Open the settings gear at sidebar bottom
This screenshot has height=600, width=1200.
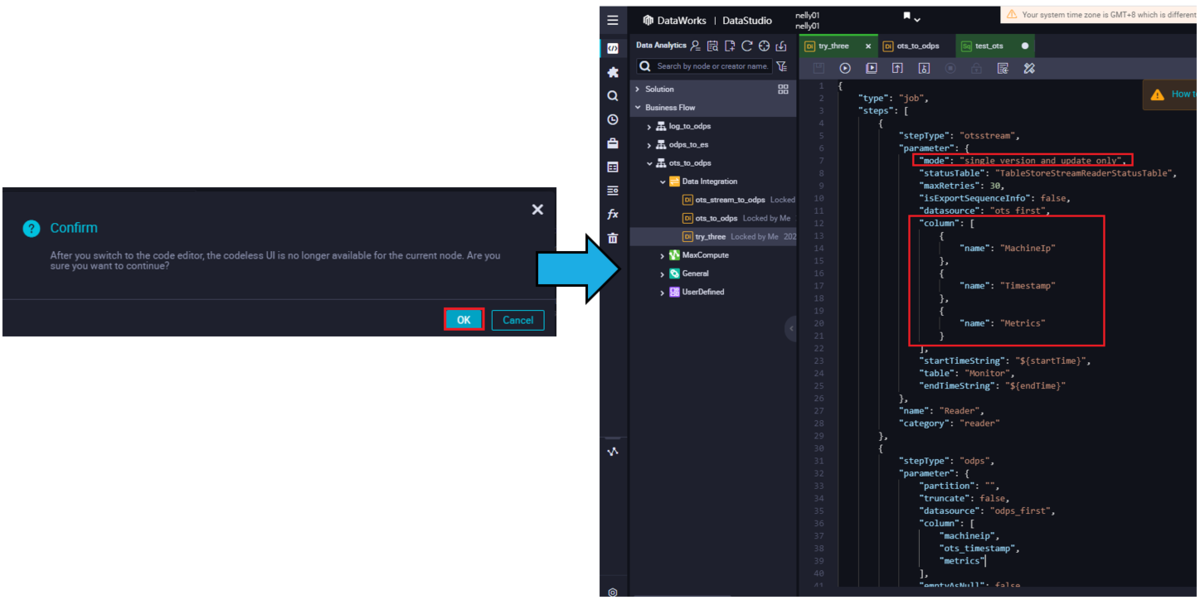pos(613,592)
